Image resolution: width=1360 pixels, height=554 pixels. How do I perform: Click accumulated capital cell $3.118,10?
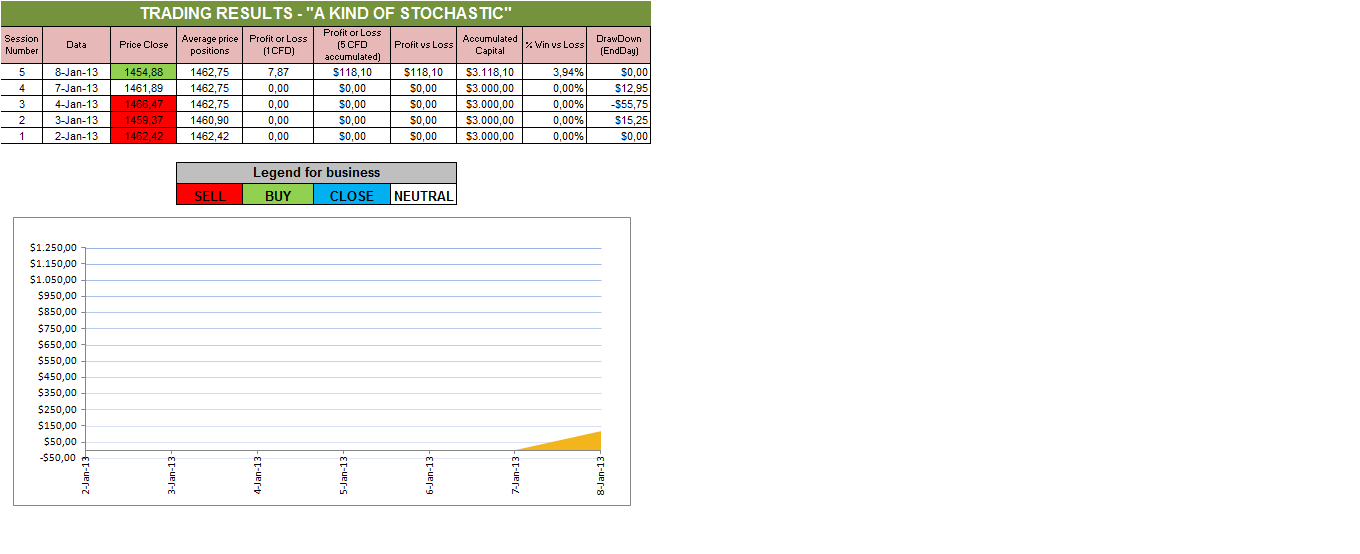coord(489,72)
